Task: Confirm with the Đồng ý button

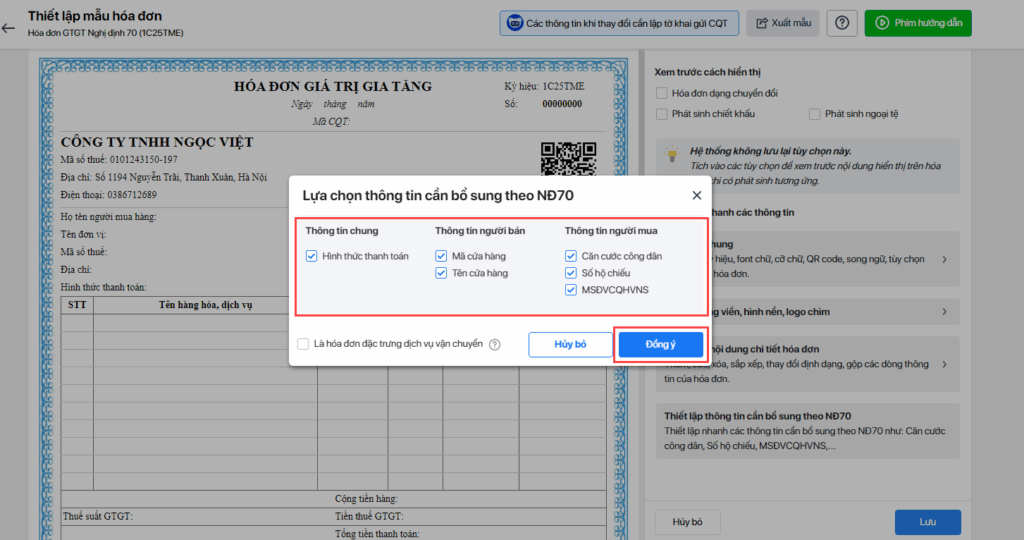Action: [661, 344]
